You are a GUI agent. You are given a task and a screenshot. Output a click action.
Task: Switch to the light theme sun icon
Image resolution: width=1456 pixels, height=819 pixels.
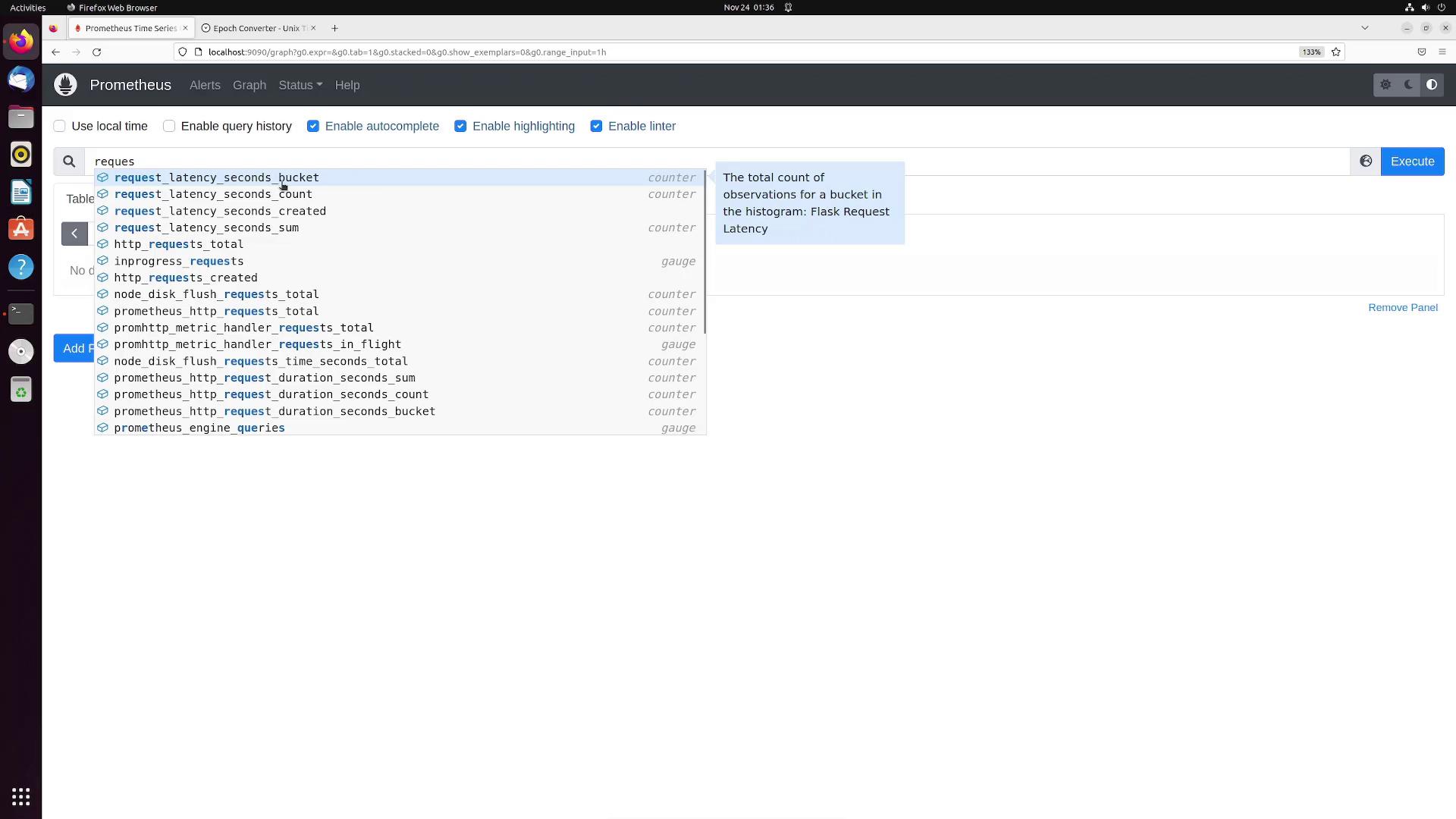1385,85
